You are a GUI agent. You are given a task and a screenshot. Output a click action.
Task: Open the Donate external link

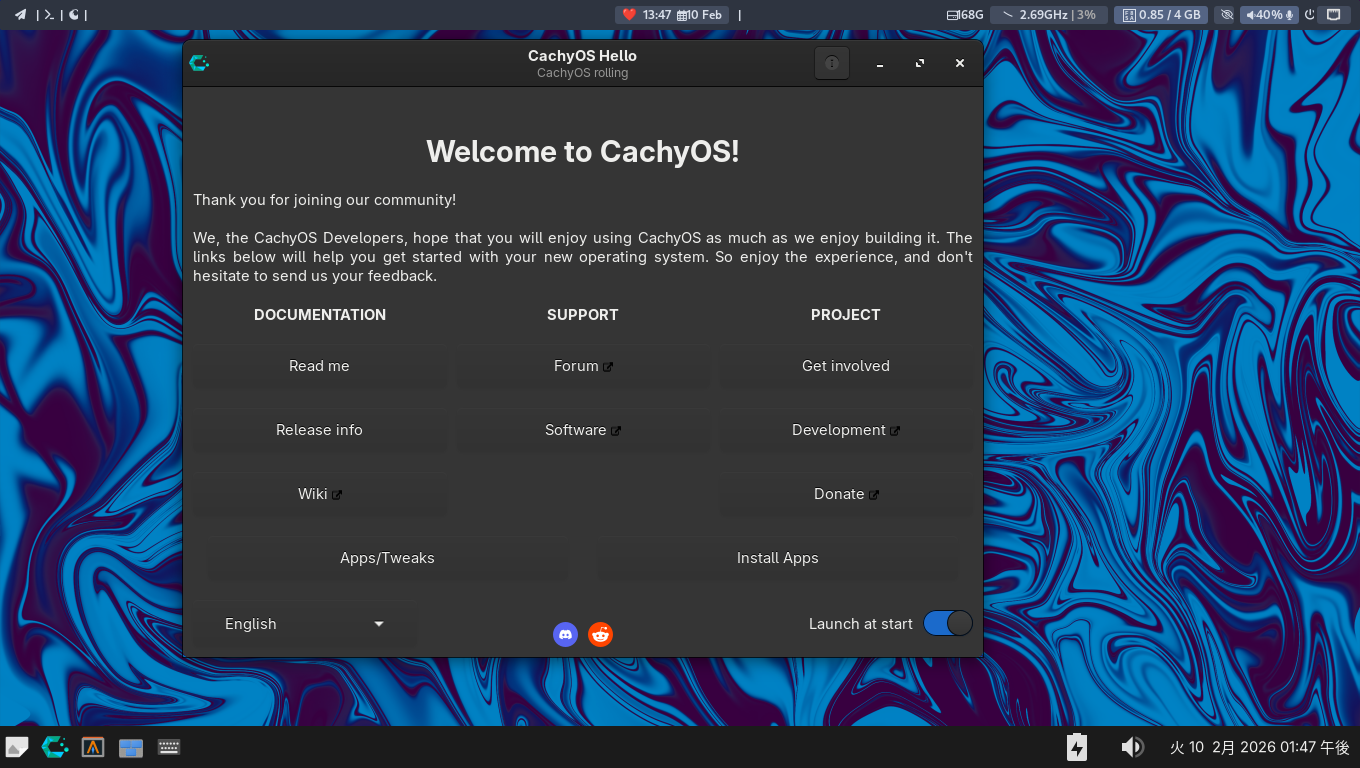click(846, 494)
